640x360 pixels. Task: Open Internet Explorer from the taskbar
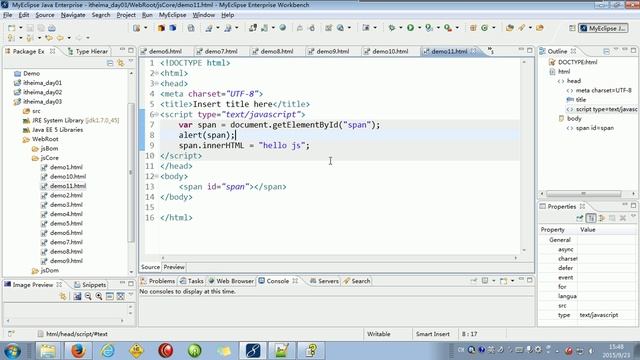[107, 351]
